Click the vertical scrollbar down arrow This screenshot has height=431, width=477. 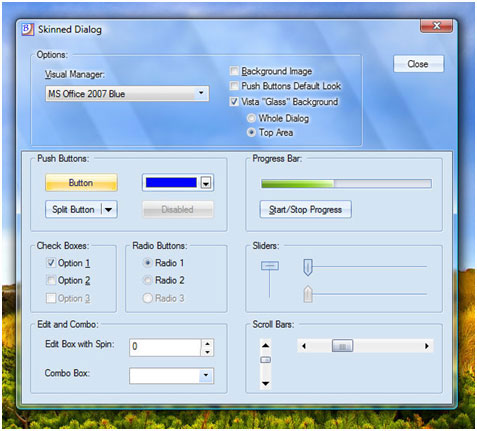[265, 383]
